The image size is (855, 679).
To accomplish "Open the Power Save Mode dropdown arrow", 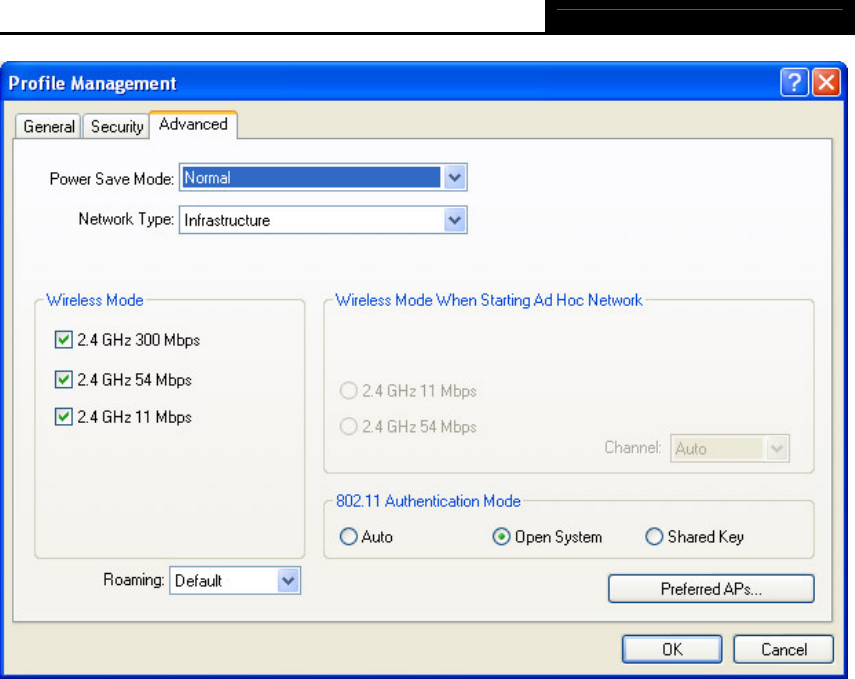I will coord(455,177).
